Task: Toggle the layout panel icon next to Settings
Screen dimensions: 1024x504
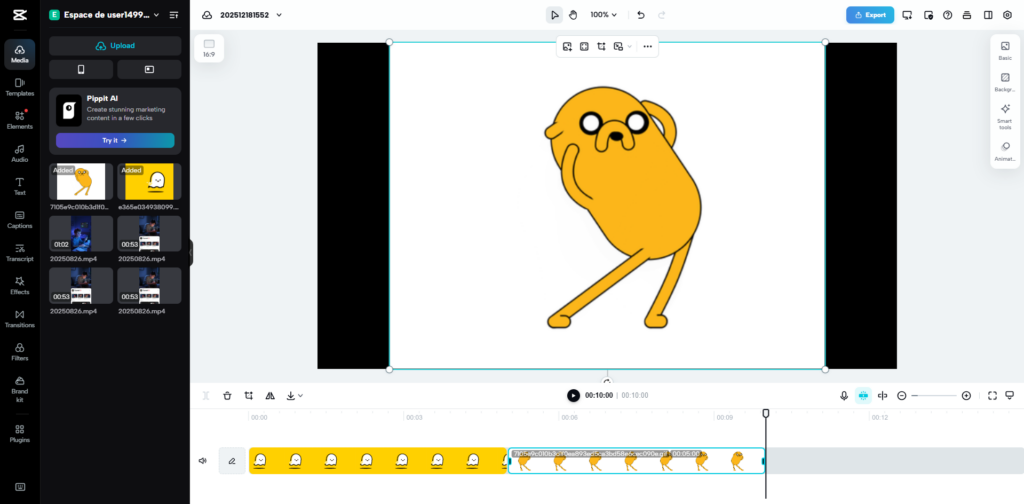Action: click(988, 15)
